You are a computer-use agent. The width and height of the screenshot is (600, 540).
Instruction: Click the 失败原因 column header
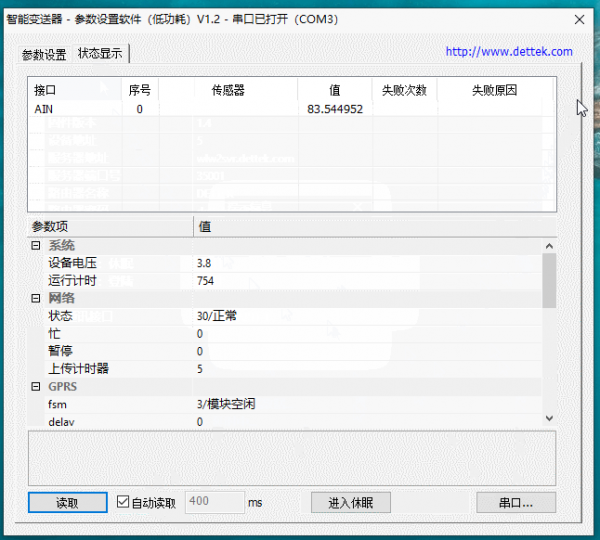pyautogui.click(x=494, y=90)
